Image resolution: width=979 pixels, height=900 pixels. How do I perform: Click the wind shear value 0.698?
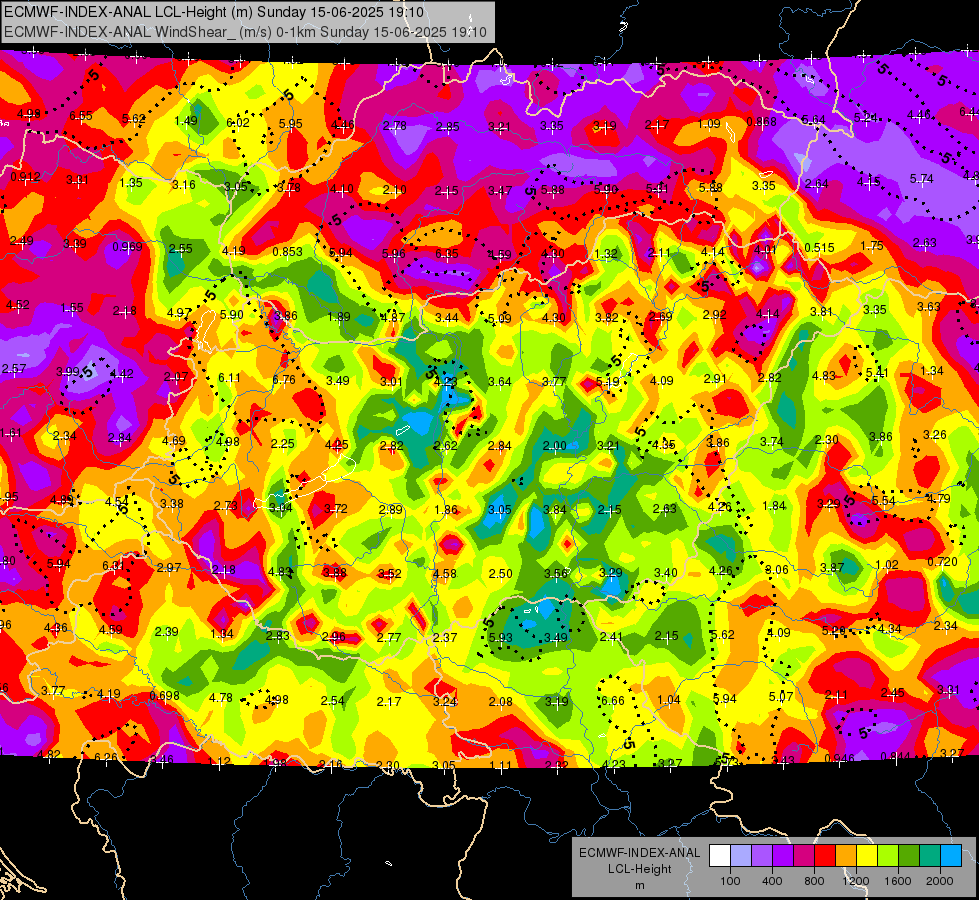tap(165, 696)
